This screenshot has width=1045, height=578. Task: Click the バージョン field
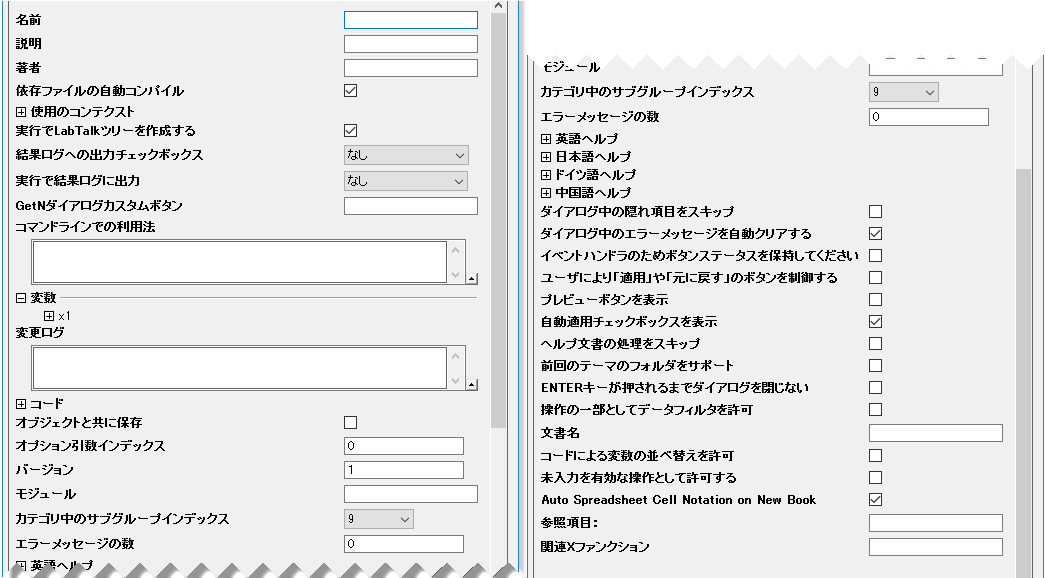404,470
